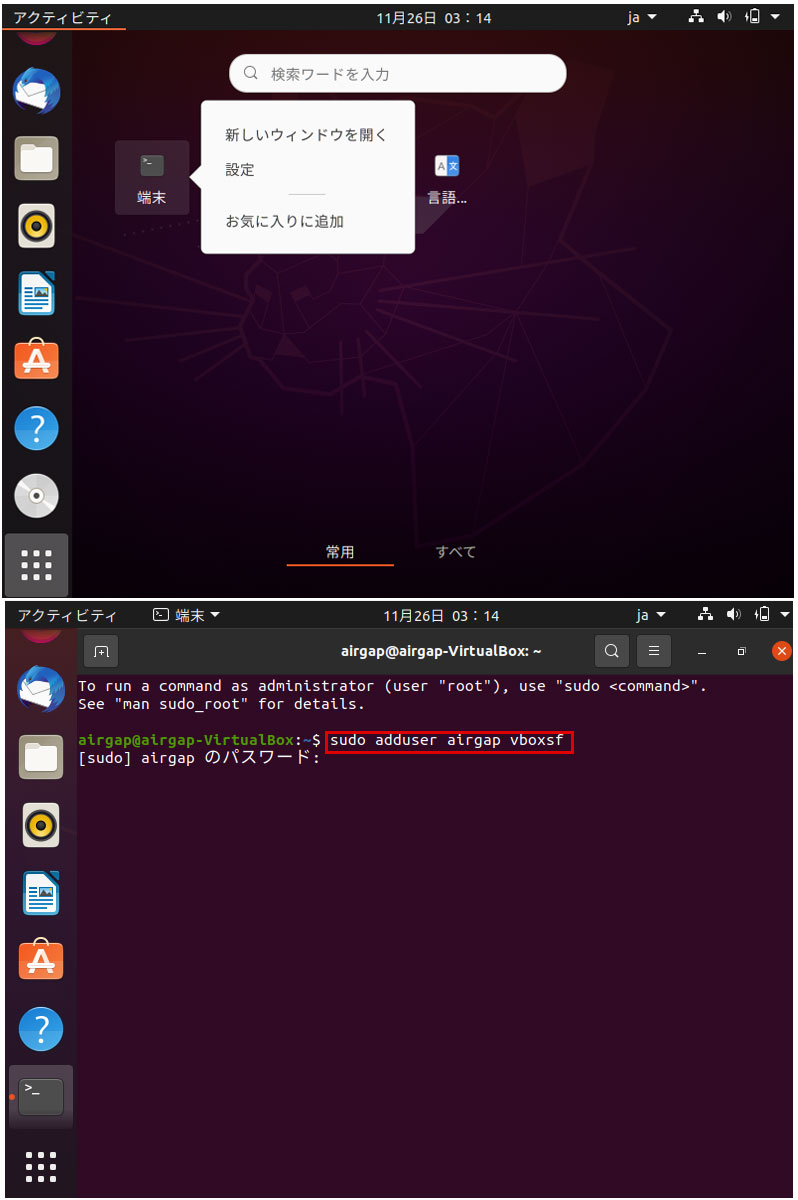Click the running Terminal icon in the dock

[x=41, y=1097]
